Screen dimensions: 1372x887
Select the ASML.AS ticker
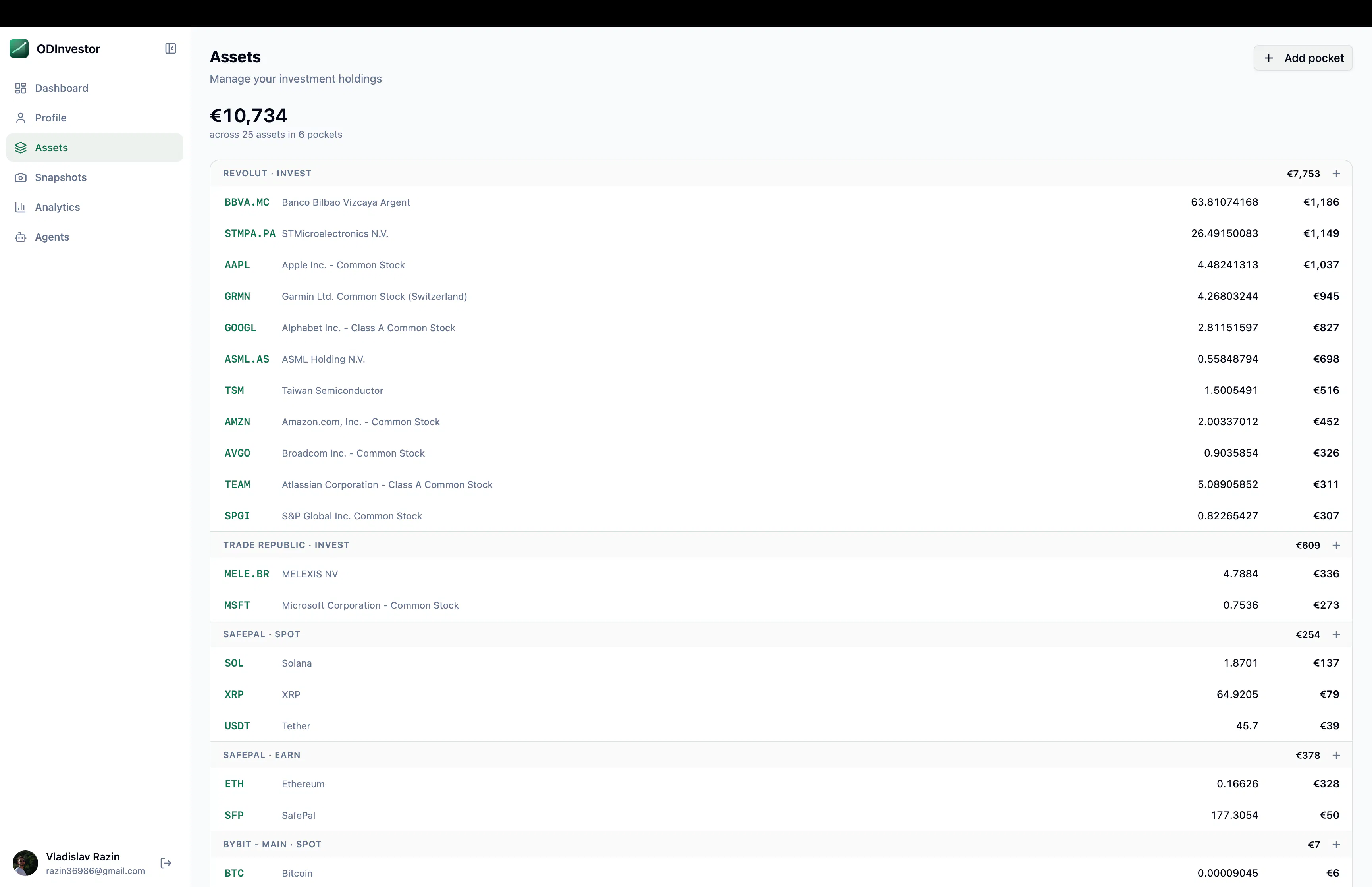click(247, 359)
